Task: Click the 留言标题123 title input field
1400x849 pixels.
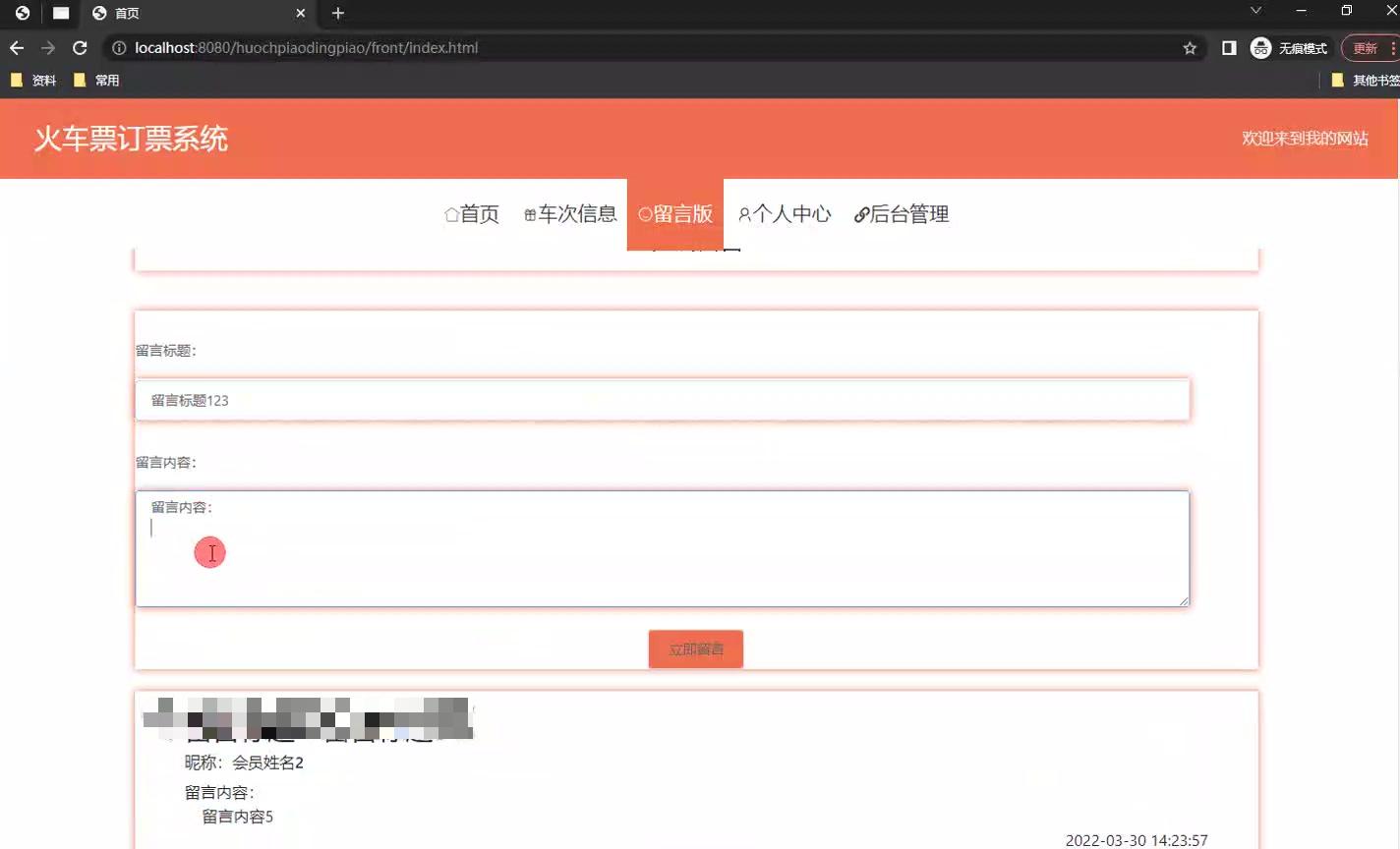Action: point(663,400)
